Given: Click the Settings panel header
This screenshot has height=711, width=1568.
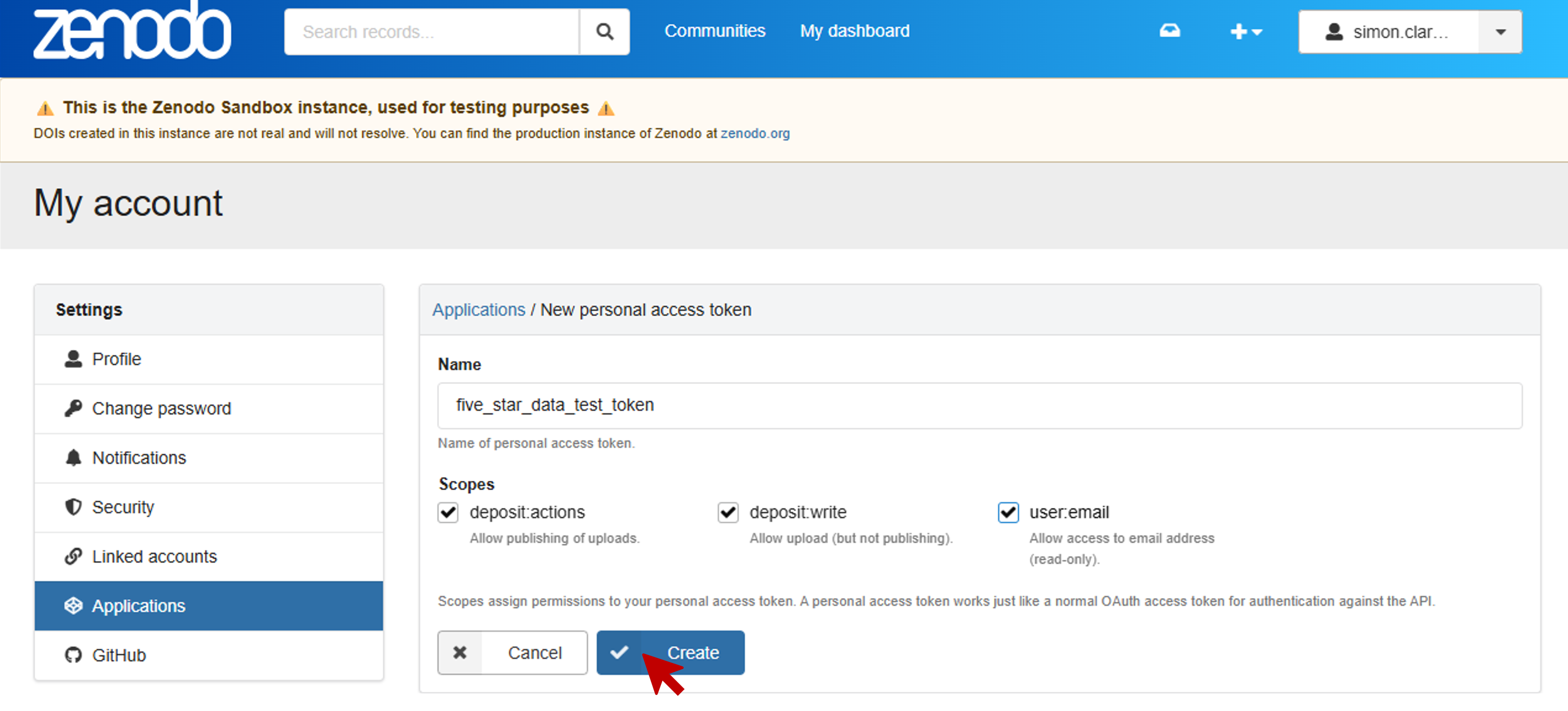Looking at the screenshot, I should (209, 310).
